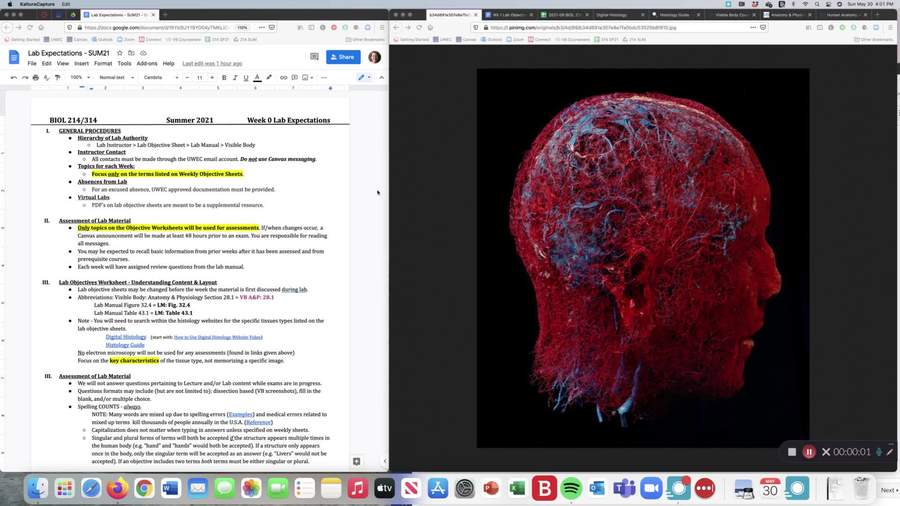Click the Google account avatar
This screenshot has height=506, width=900.
coord(374,57)
